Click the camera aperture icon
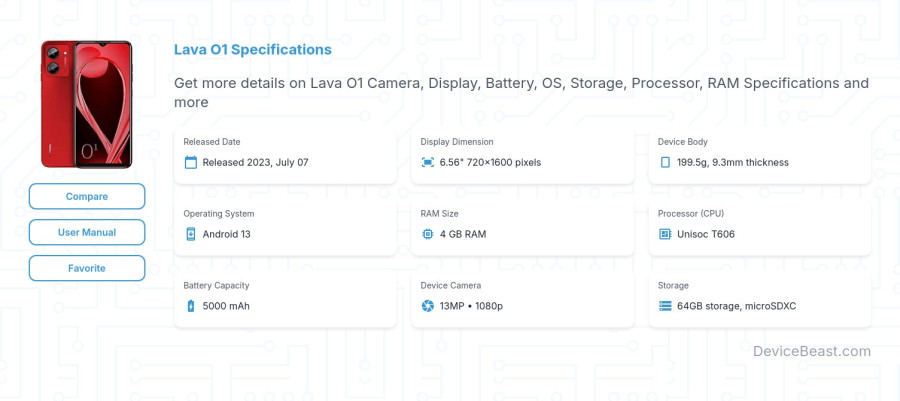 tap(428, 306)
